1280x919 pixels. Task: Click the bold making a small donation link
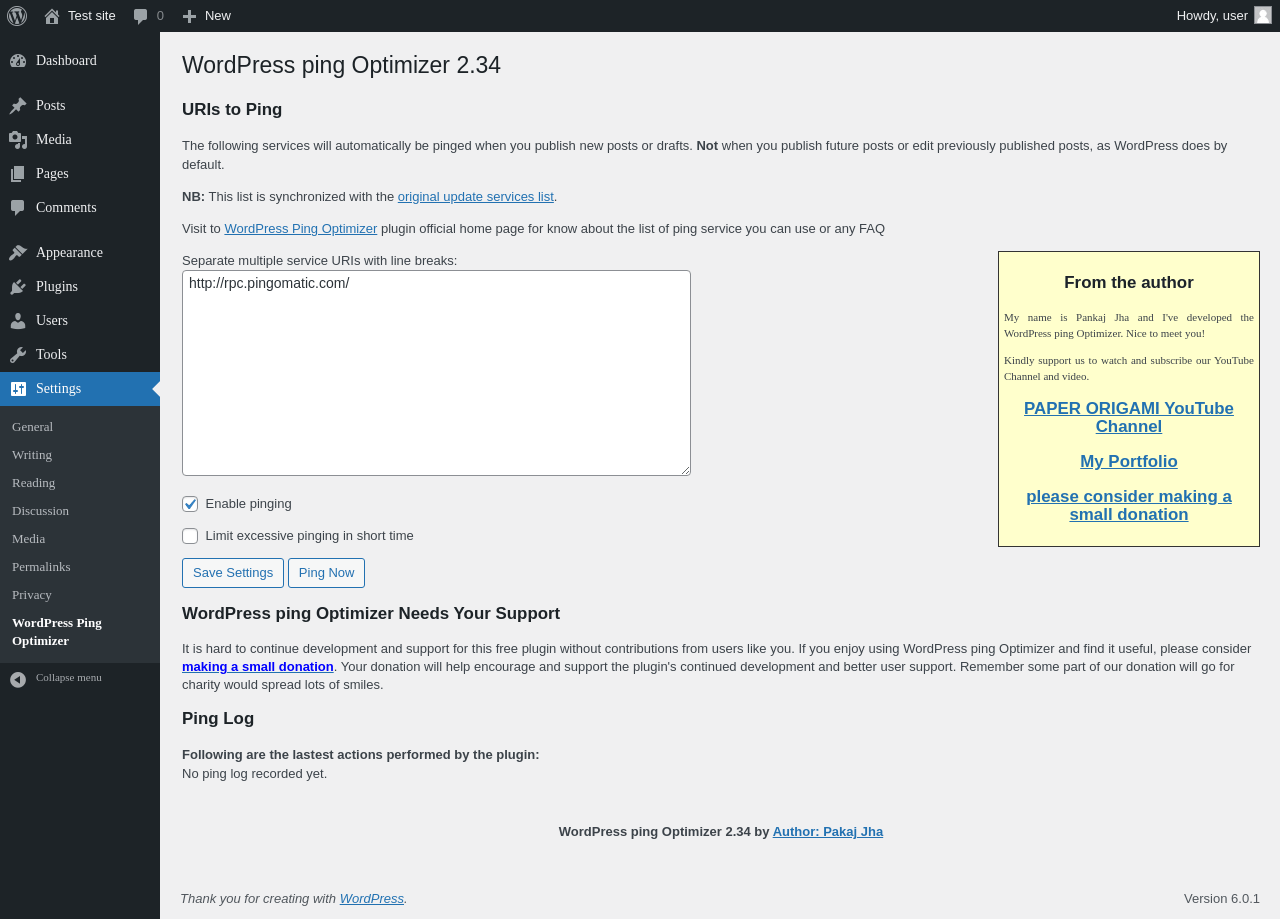tap(258, 667)
